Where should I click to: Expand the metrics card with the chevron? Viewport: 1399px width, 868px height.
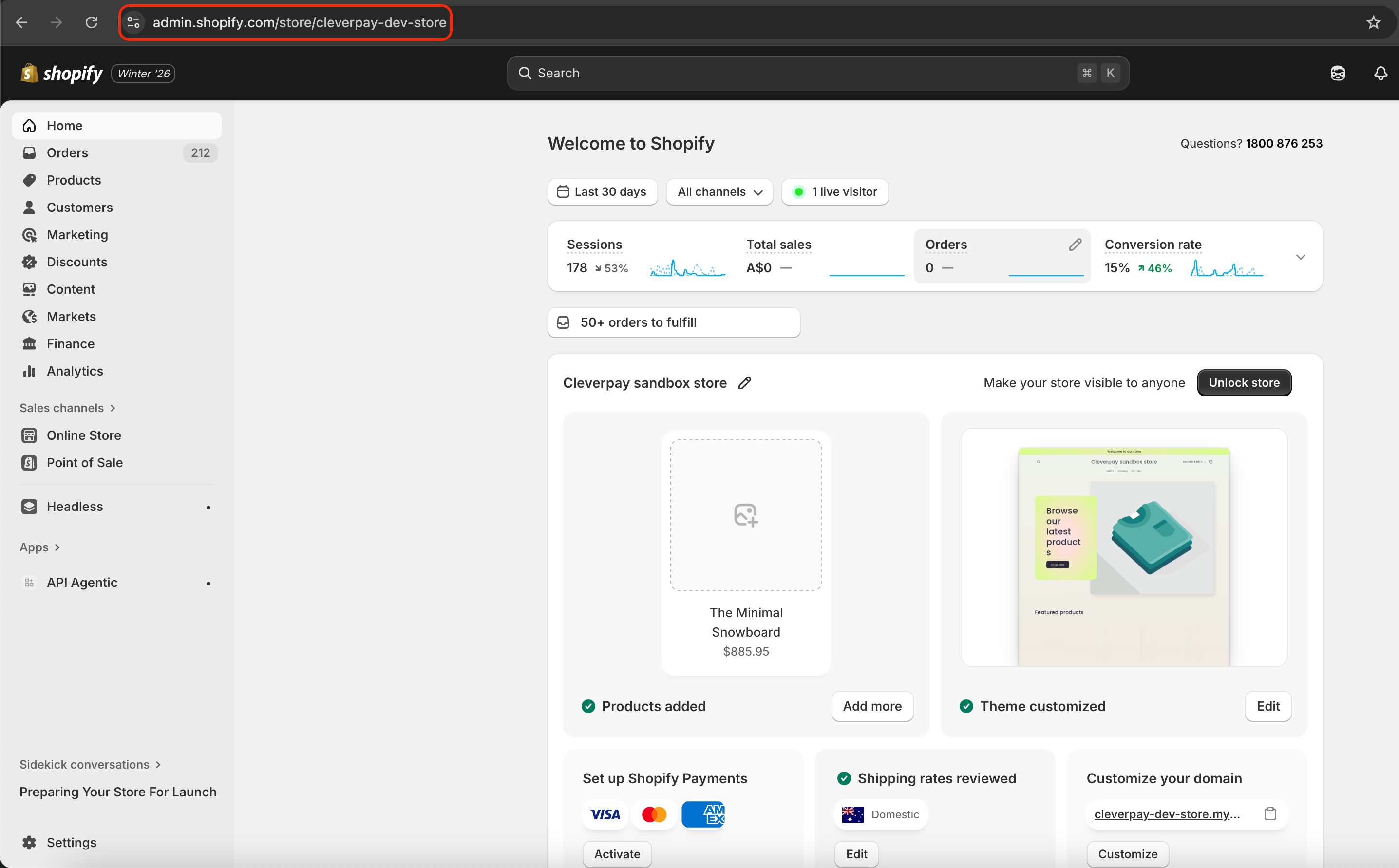(x=1300, y=257)
